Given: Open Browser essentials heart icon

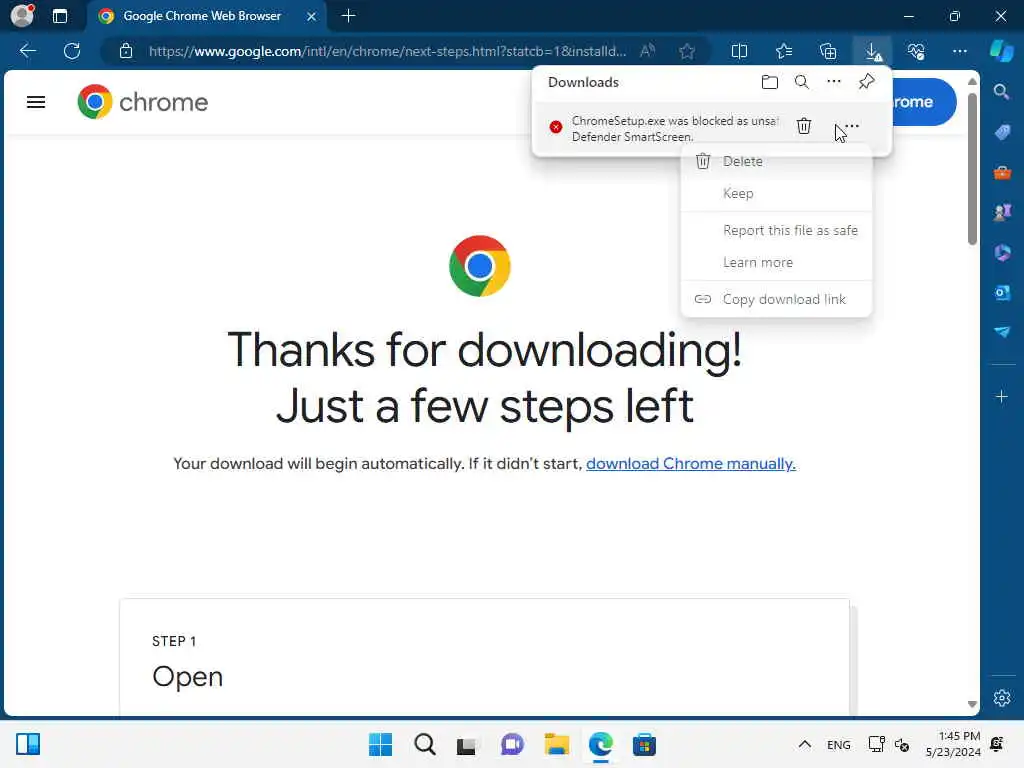Looking at the screenshot, I should [x=916, y=51].
